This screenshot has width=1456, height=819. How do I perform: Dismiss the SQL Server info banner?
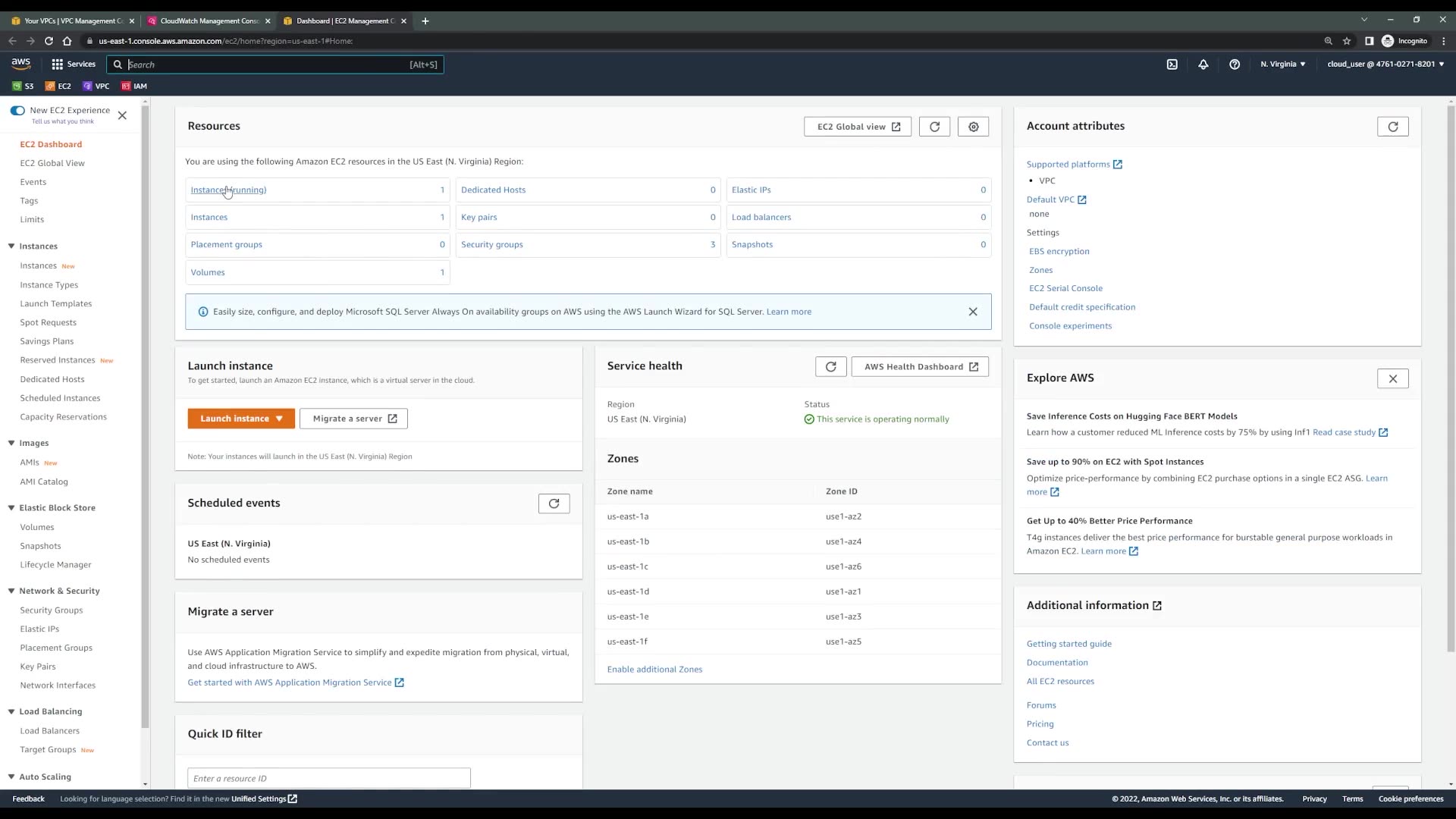point(973,312)
